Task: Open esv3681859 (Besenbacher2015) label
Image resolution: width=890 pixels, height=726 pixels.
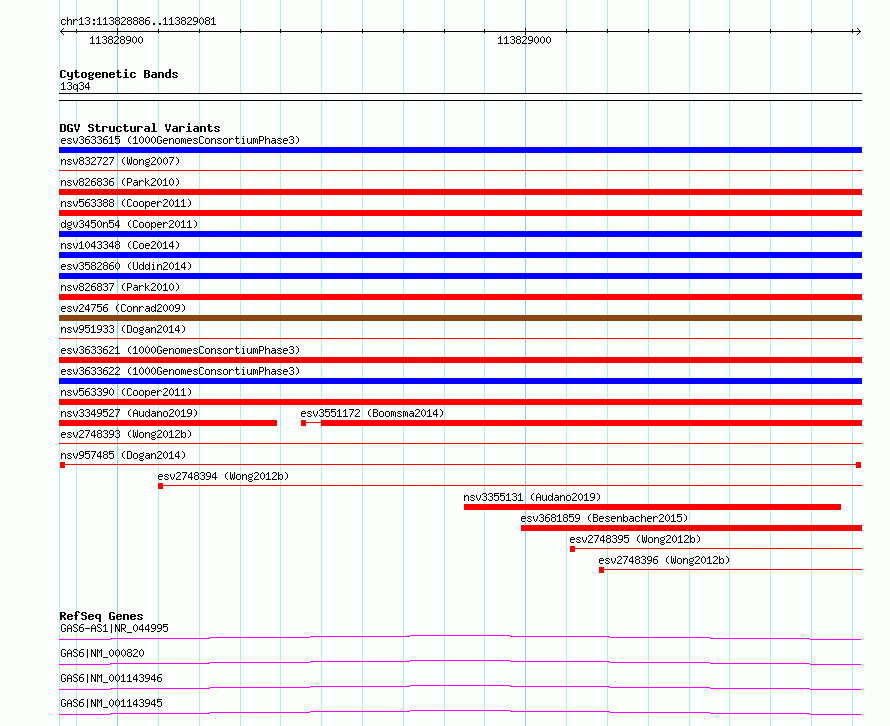Action: click(x=604, y=518)
